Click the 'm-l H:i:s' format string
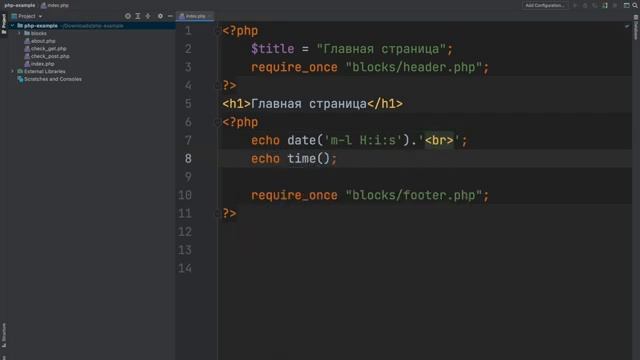The width and height of the screenshot is (640, 360). pyautogui.click(x=363, y=140)
